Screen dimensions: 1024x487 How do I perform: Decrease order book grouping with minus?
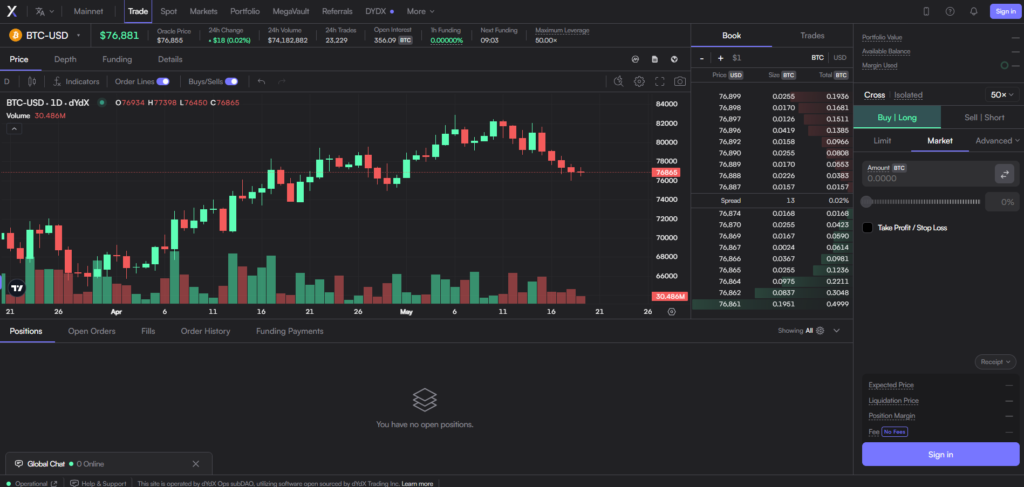pos(702,58)
